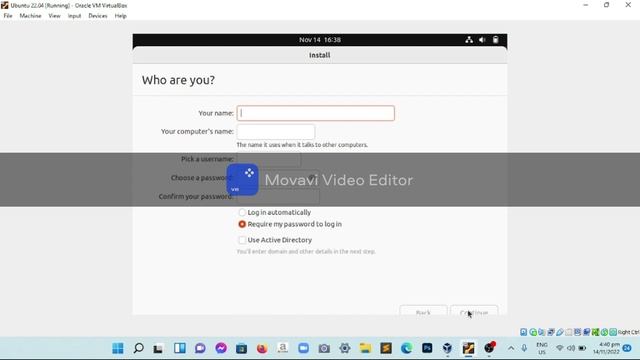Open Microsoft Store on the taskbar
This screenshot has height=360, width=640.
click(241, 348)
